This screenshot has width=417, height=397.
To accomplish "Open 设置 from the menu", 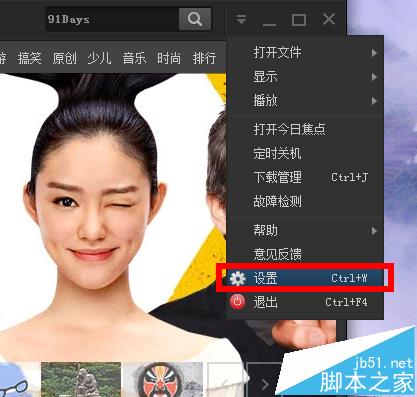I will click(305, 278).
